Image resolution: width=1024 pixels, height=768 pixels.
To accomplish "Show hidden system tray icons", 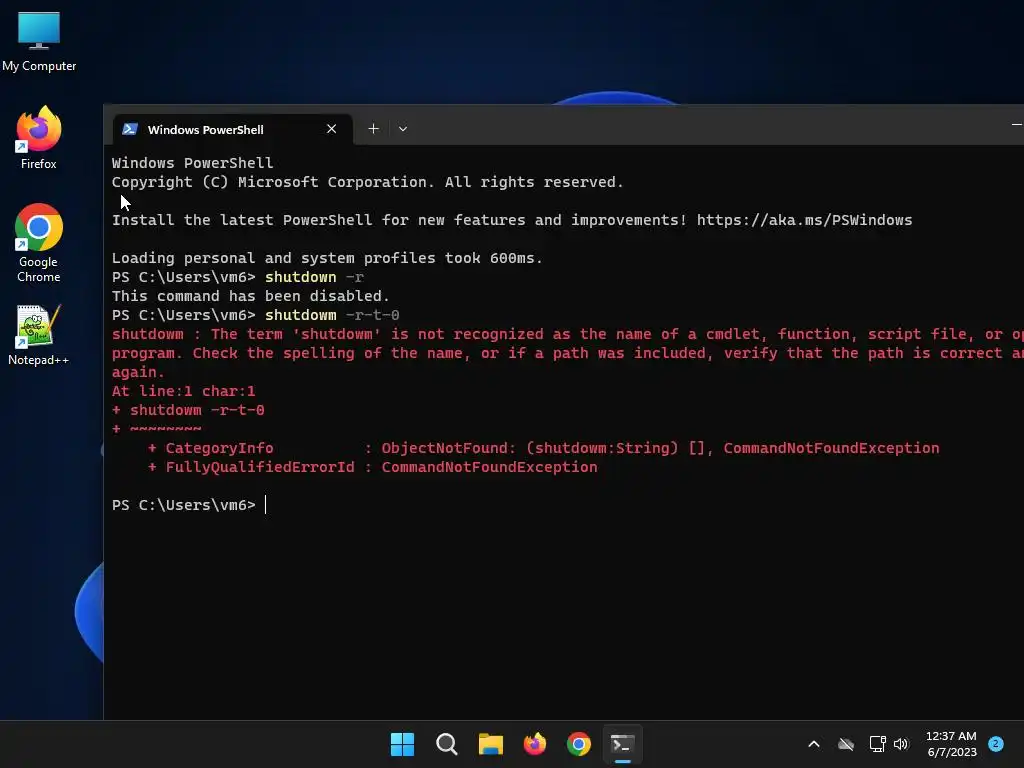I will coord(814,744).
